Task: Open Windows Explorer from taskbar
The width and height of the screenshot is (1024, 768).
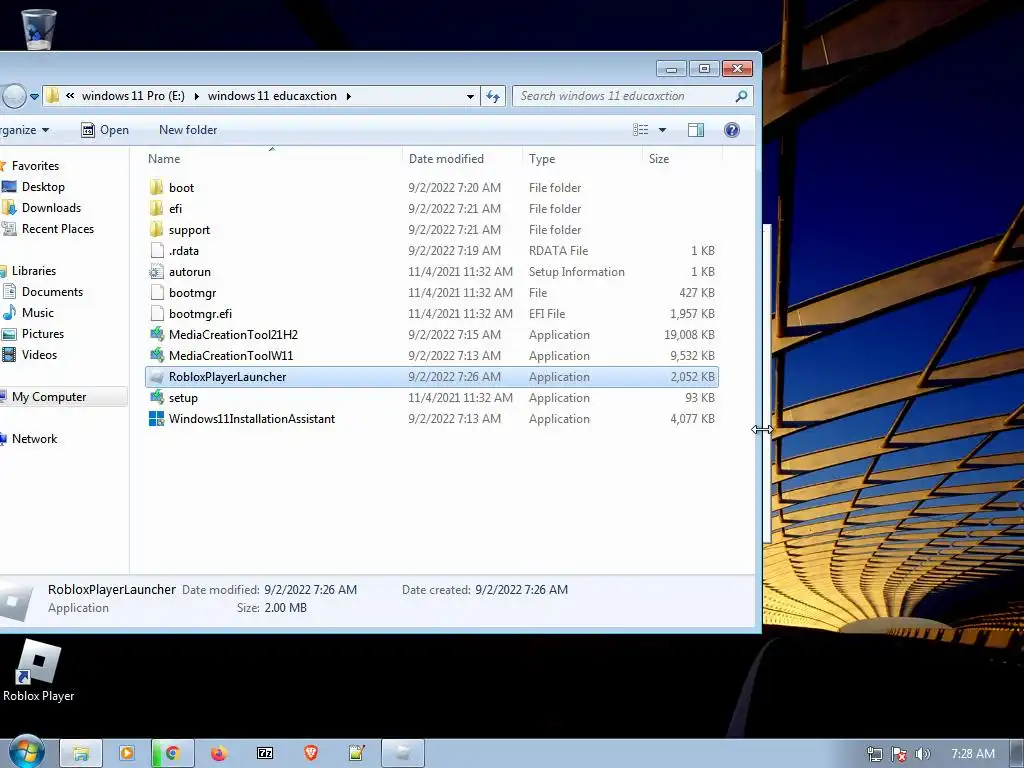Action: pyautogui.click(x=80, y=754)
